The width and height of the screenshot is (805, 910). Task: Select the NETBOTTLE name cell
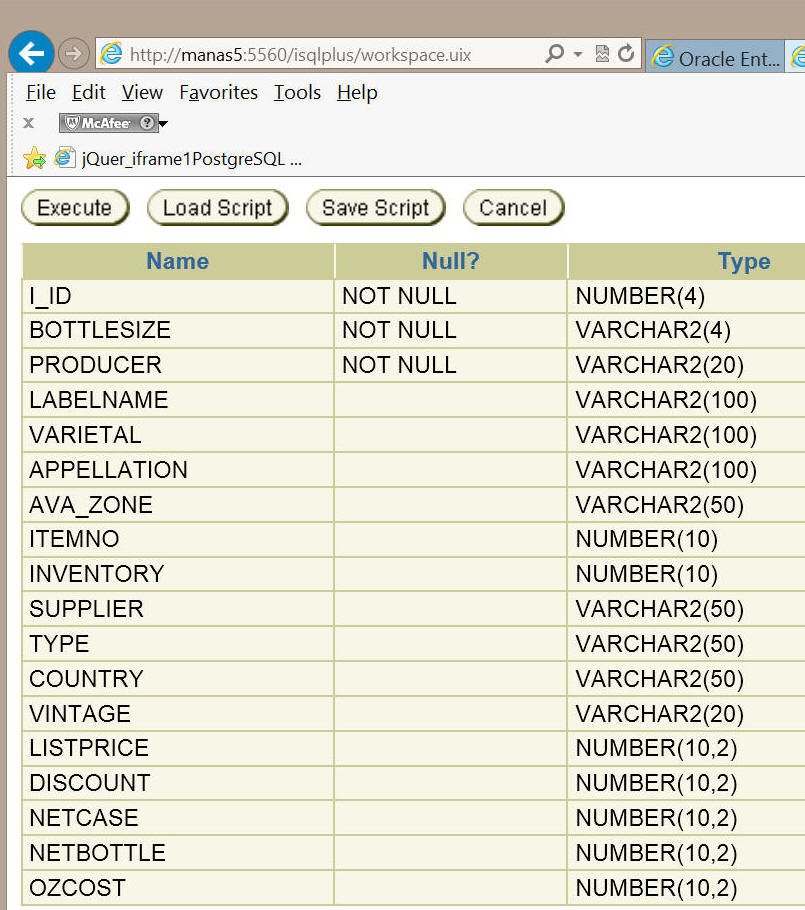[x=178, y=853]
